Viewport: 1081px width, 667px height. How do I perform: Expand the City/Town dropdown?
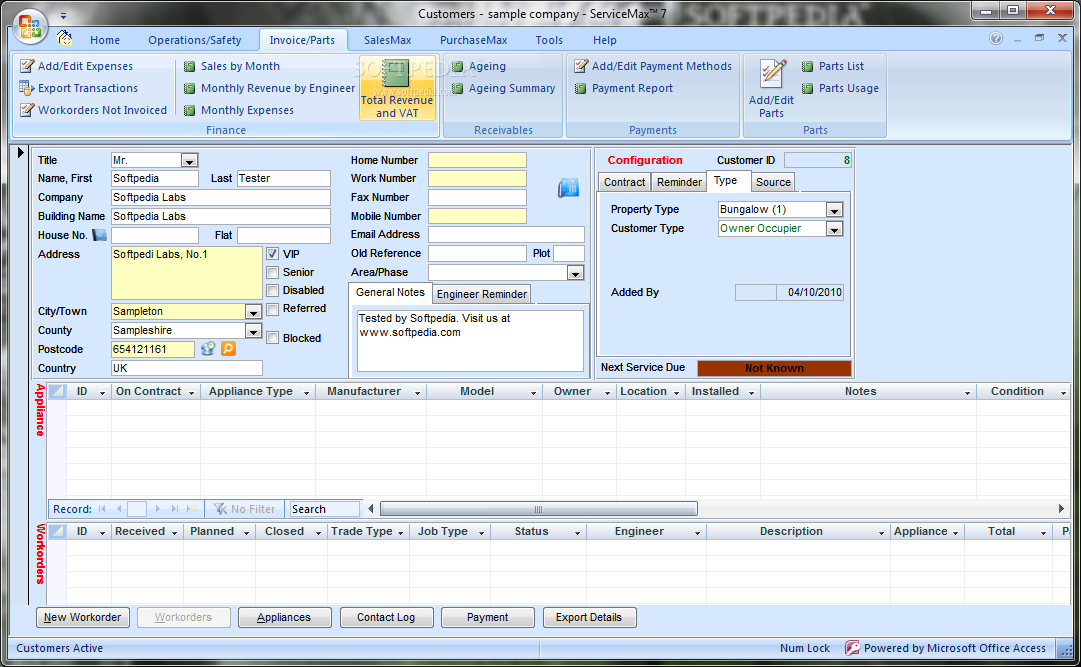(254, 312)
